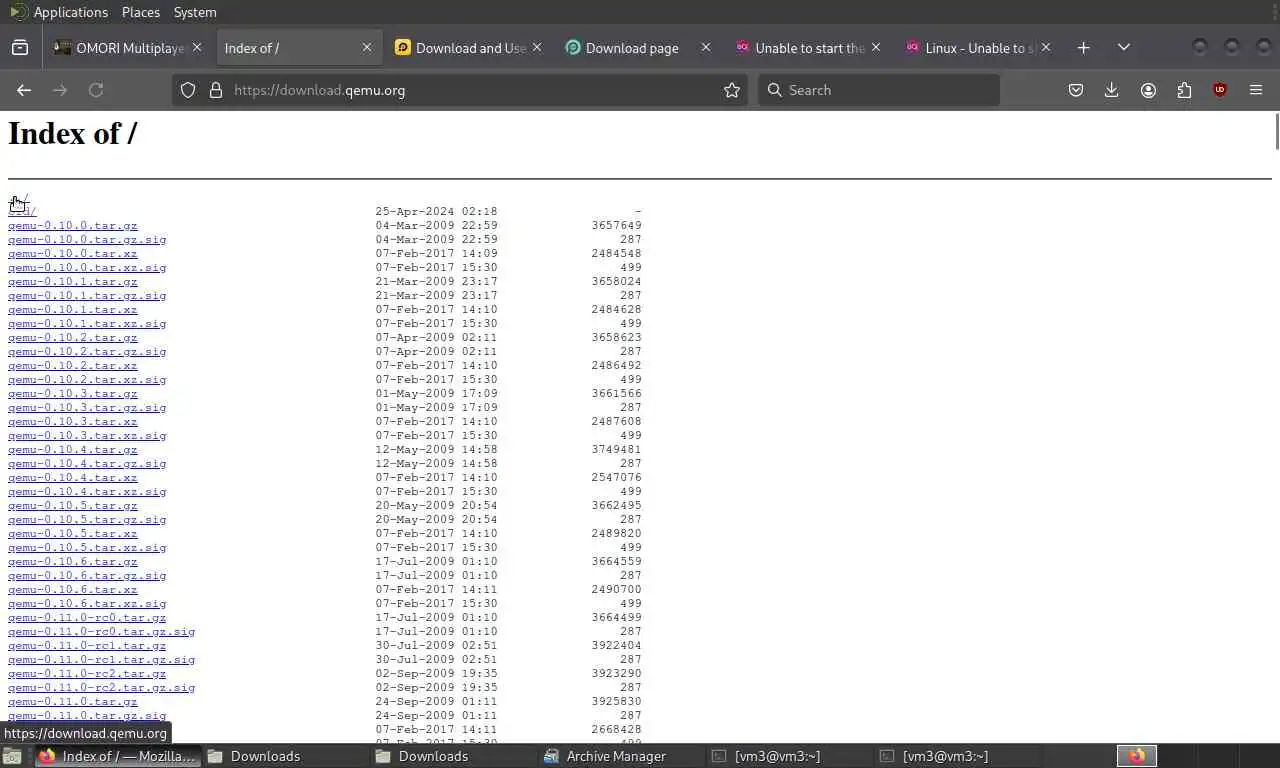
Task: Open a new browser tab
Action: (x=1083, y=47)
